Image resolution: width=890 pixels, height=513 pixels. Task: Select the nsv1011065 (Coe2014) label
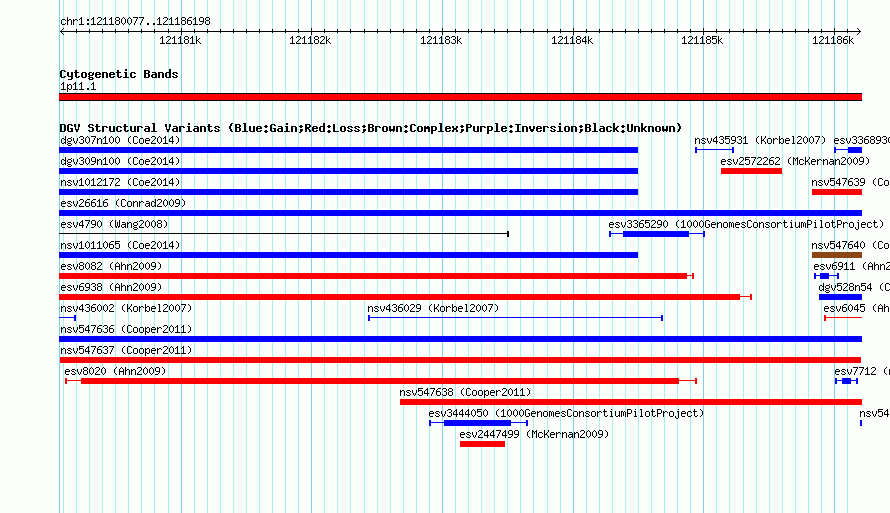click(120, 245)
